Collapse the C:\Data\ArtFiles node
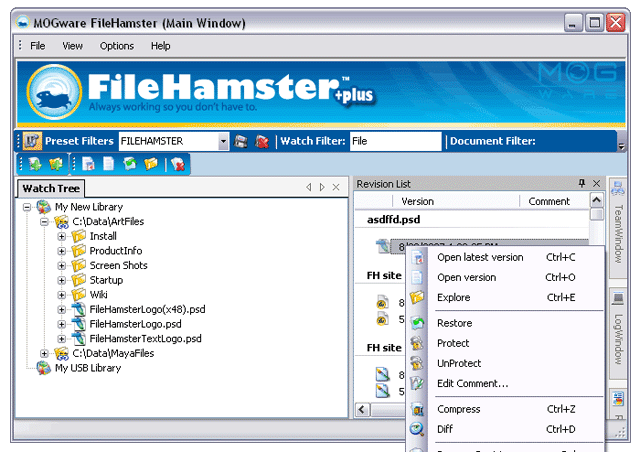 [44, 222]
